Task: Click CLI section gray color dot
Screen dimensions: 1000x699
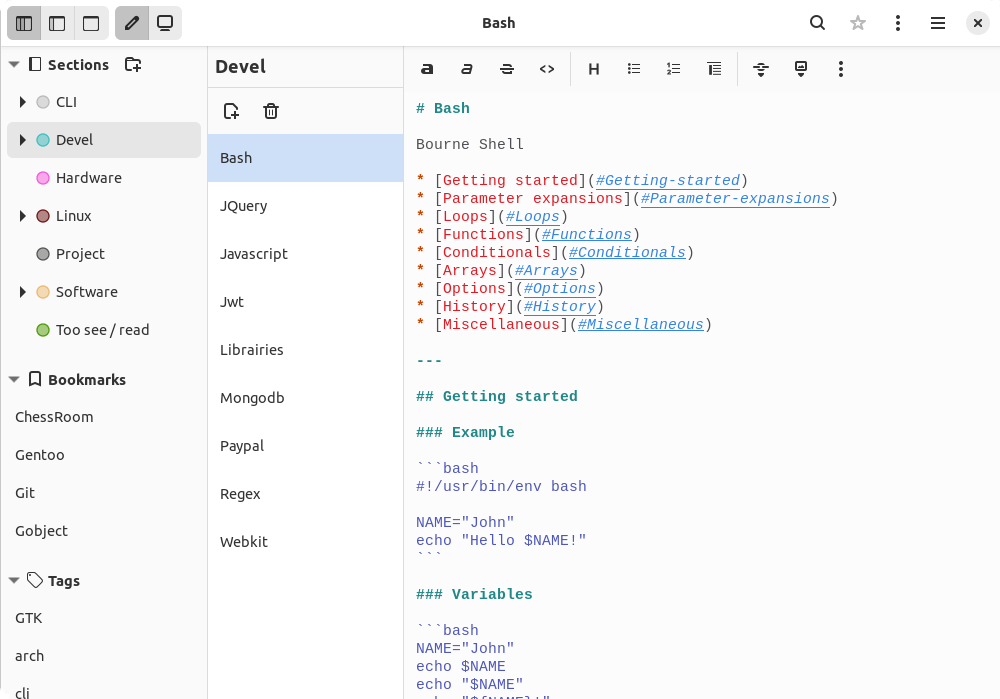Action: (43, 102)
